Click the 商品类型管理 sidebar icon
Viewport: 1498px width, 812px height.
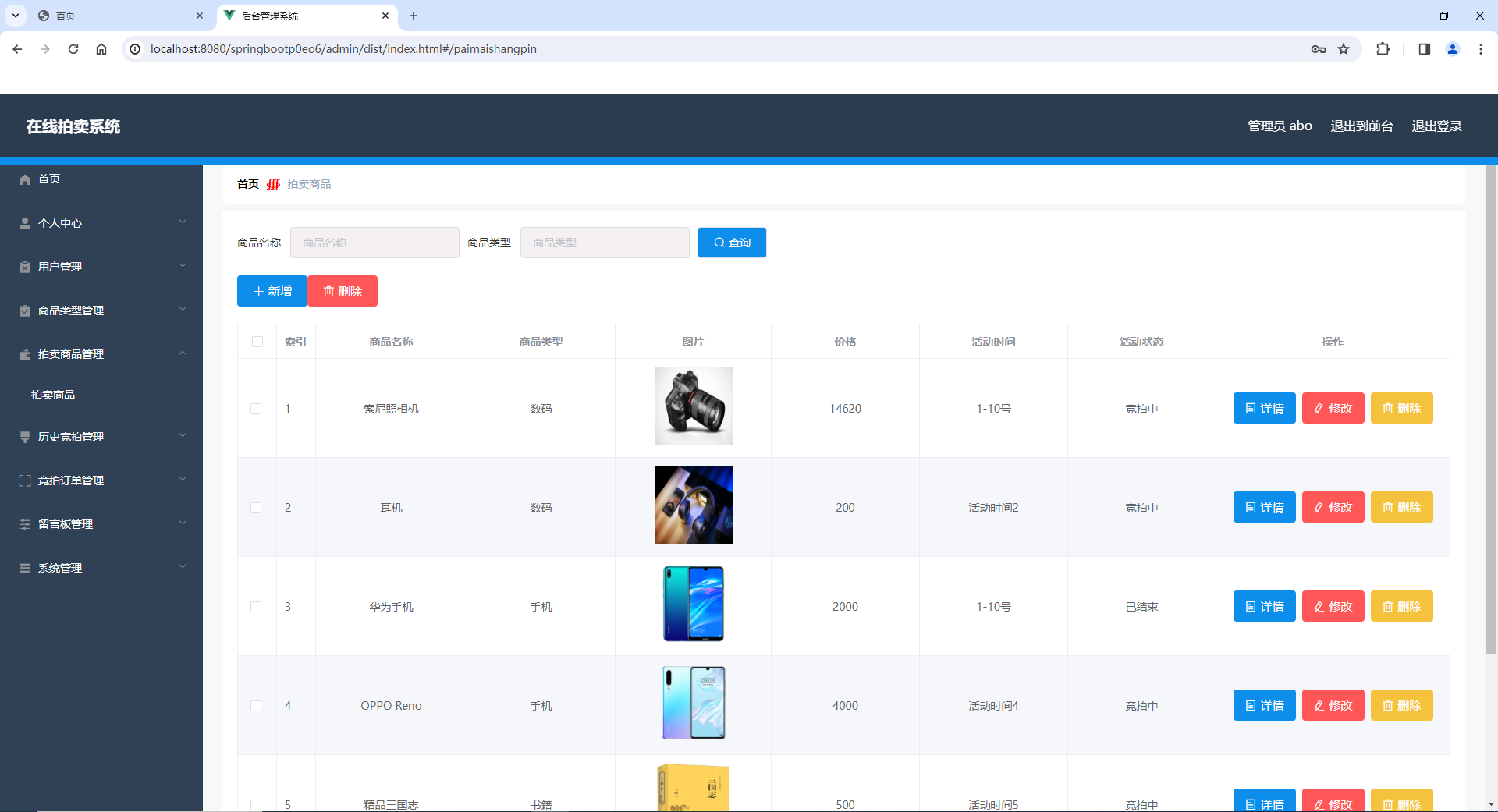pyautogui.click(x=25, y=310)
